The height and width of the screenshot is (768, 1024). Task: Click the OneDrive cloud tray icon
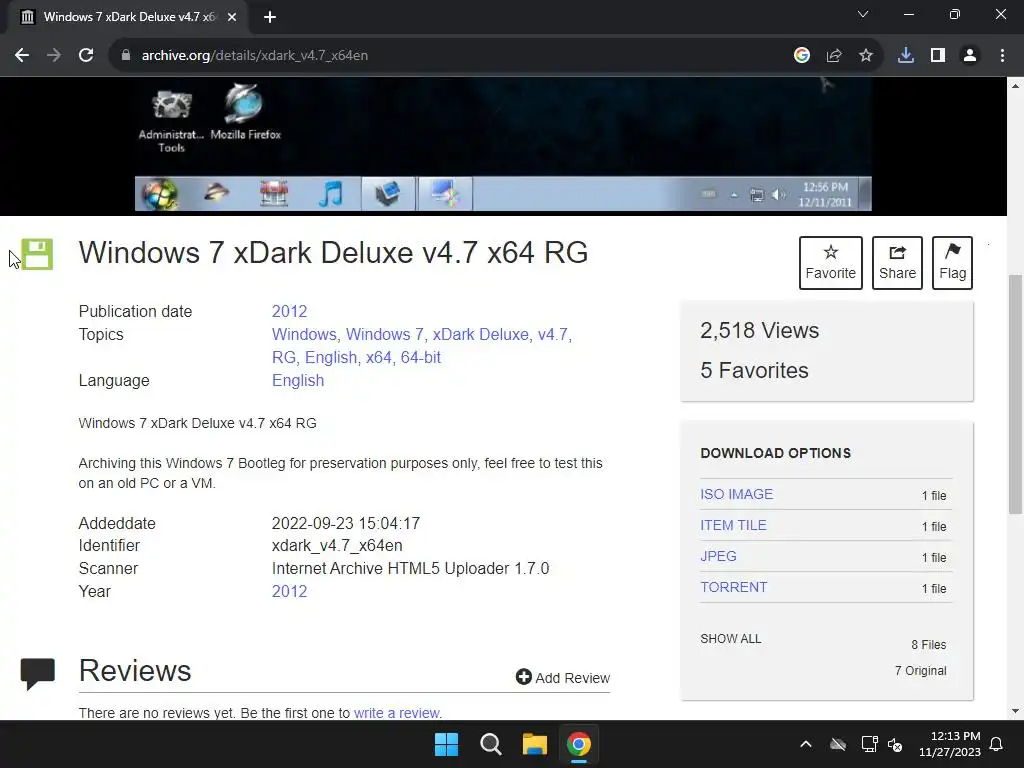(838, 744)
